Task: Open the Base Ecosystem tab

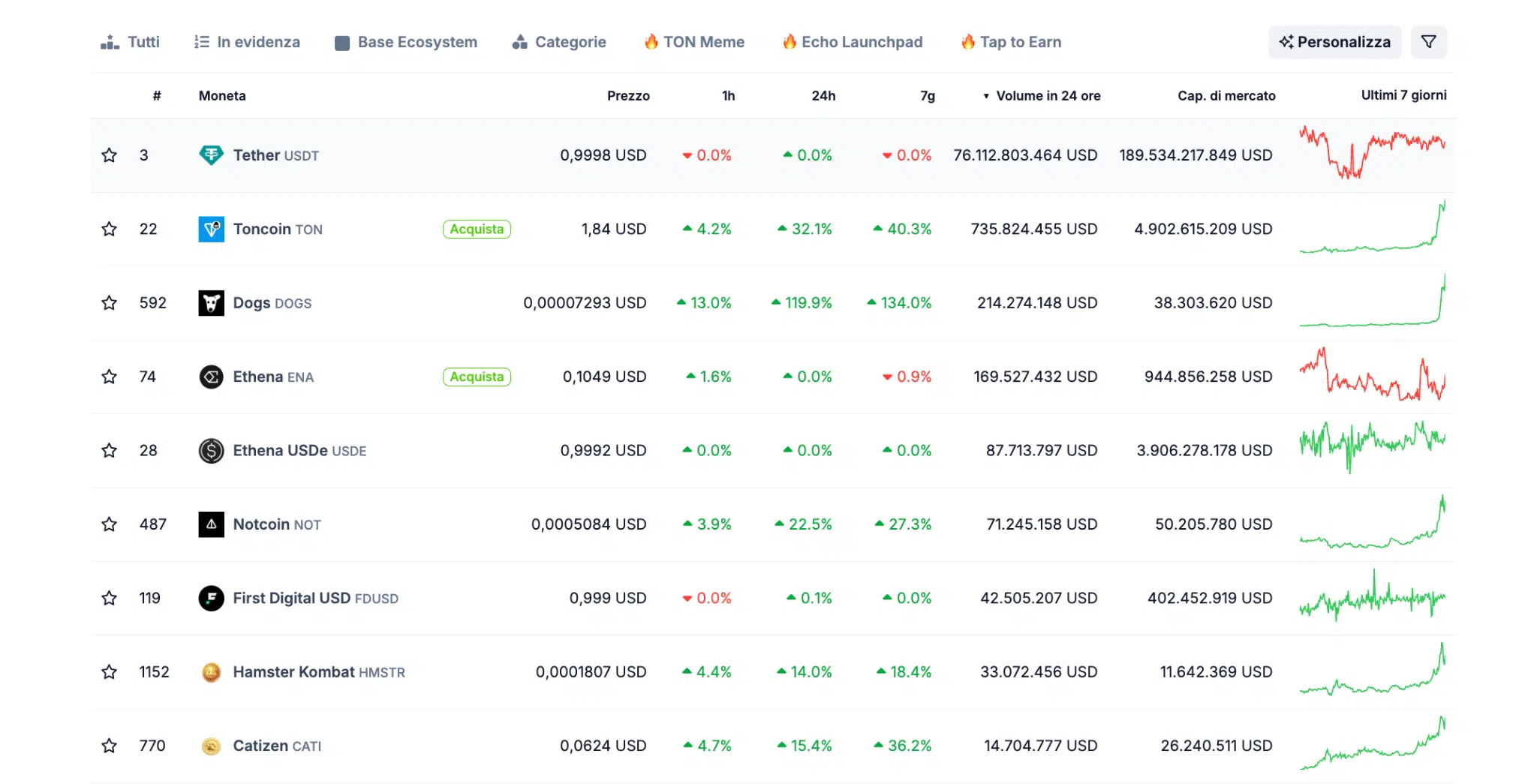Action: pos(406,42)
